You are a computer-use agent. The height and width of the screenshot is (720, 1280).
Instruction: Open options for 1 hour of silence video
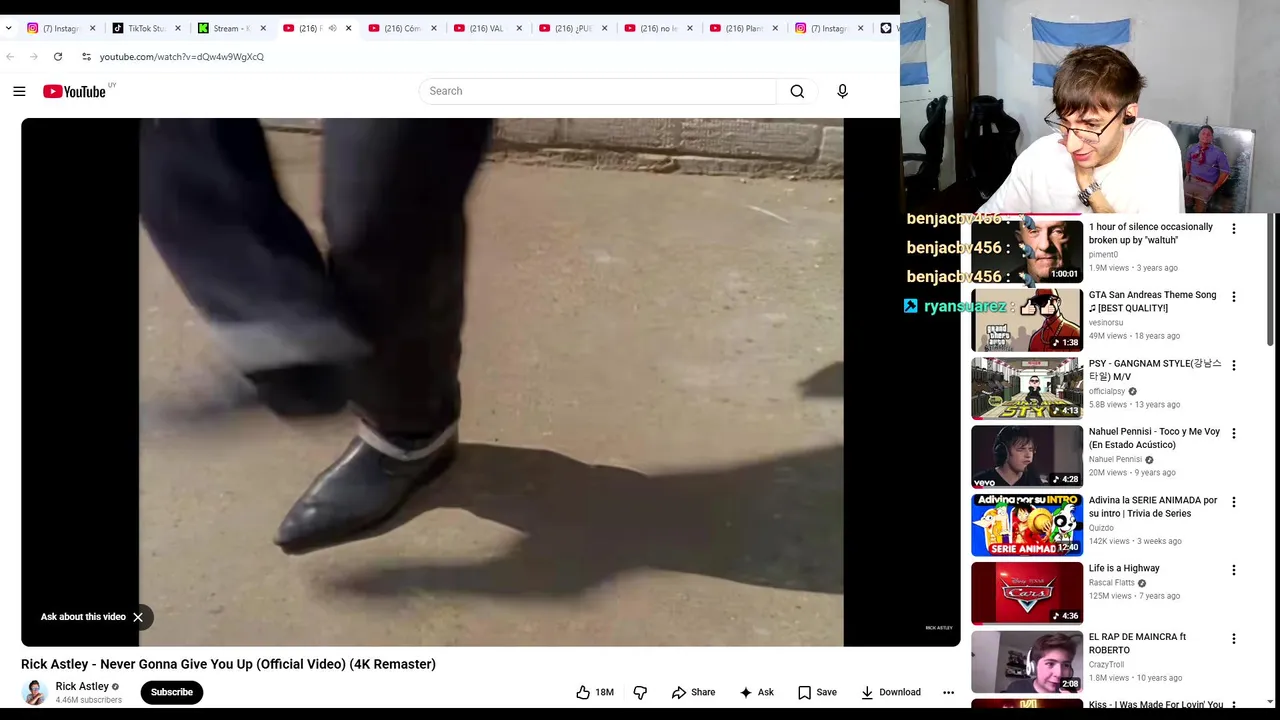pyautogui.click(x=1233, y=229)
